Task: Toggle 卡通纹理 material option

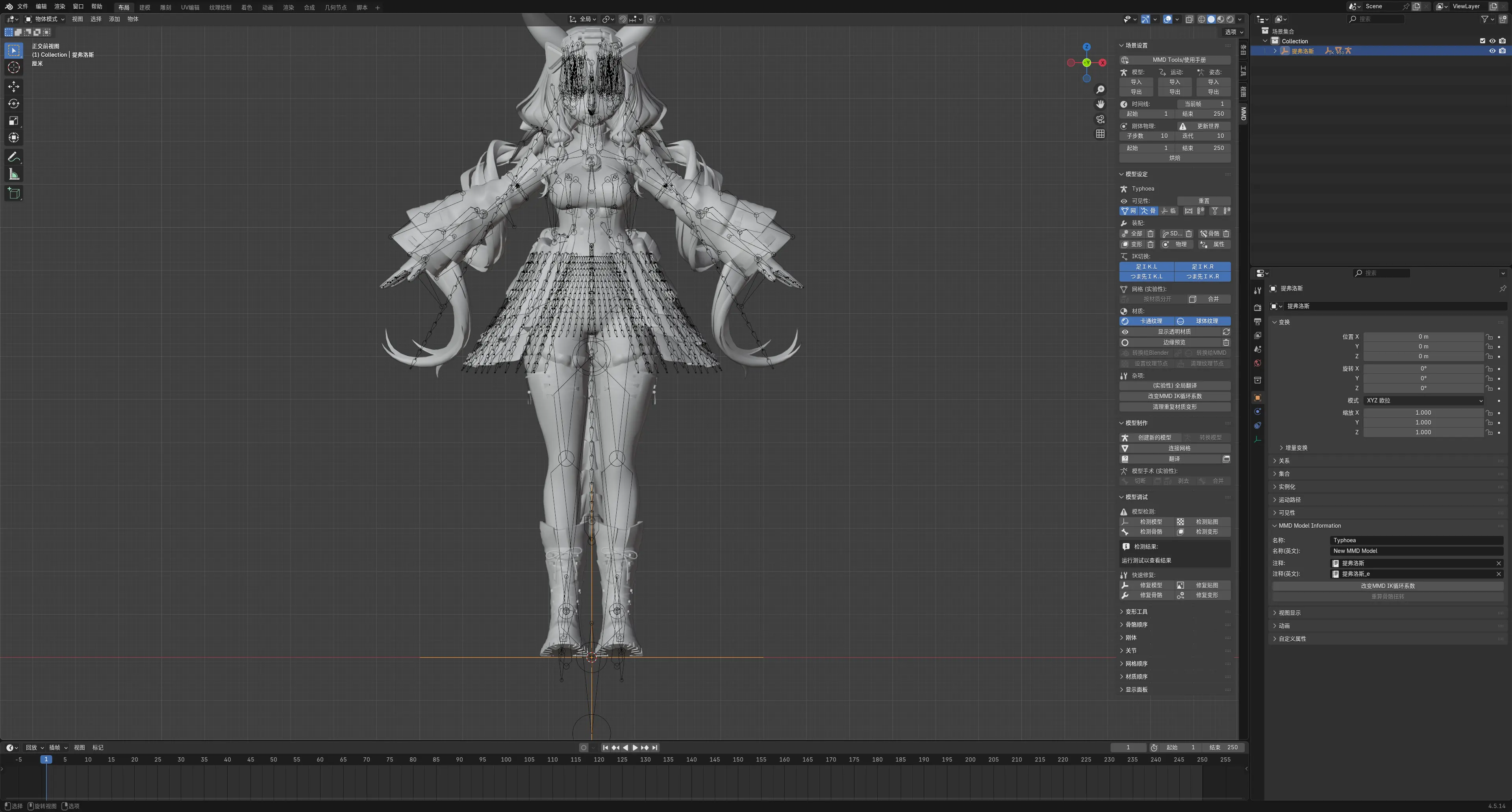Action: tap(1147, 321)
